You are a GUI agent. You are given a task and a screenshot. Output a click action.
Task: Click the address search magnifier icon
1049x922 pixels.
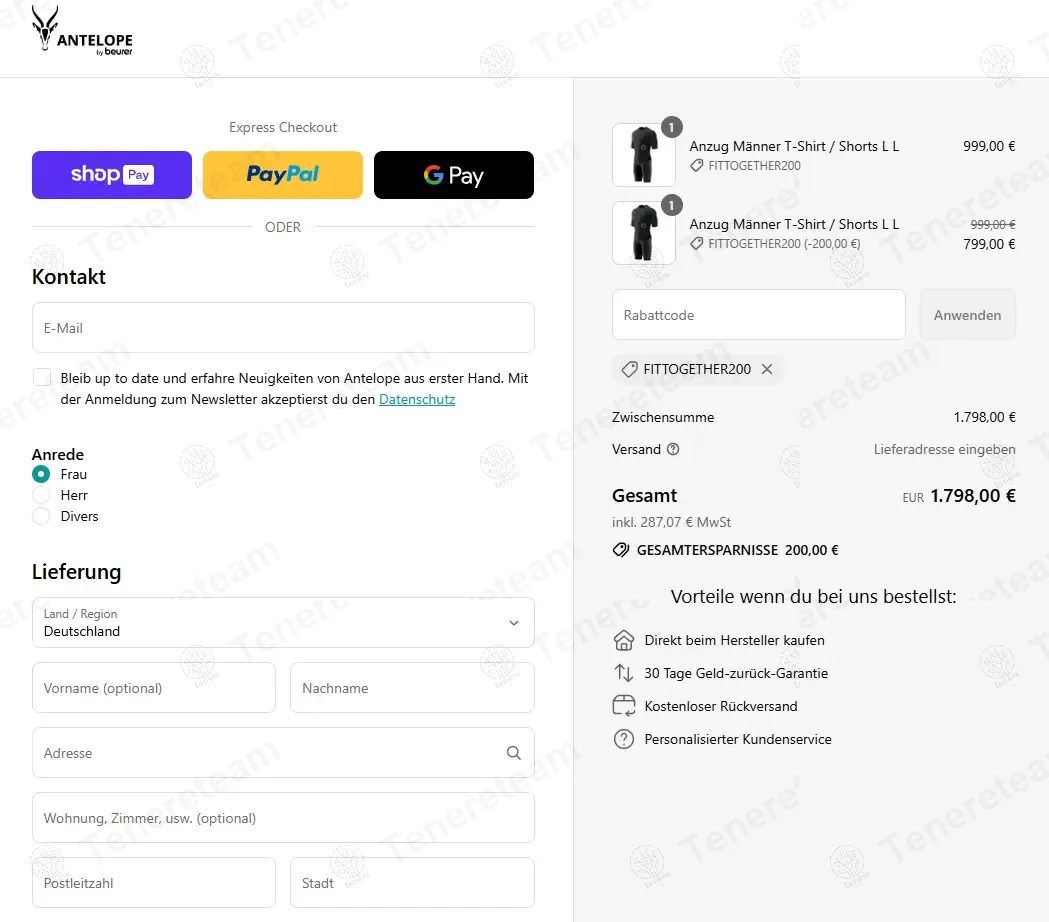513,753
